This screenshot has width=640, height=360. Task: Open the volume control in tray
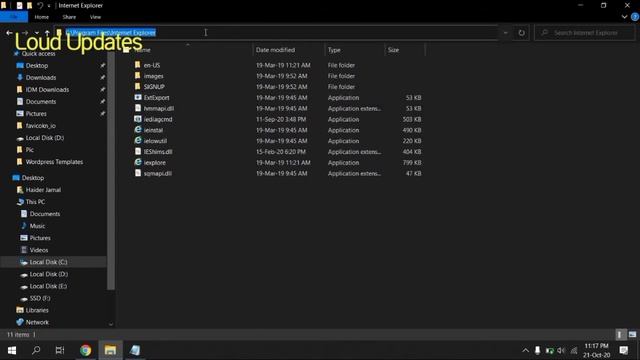(x=561, y=350)
